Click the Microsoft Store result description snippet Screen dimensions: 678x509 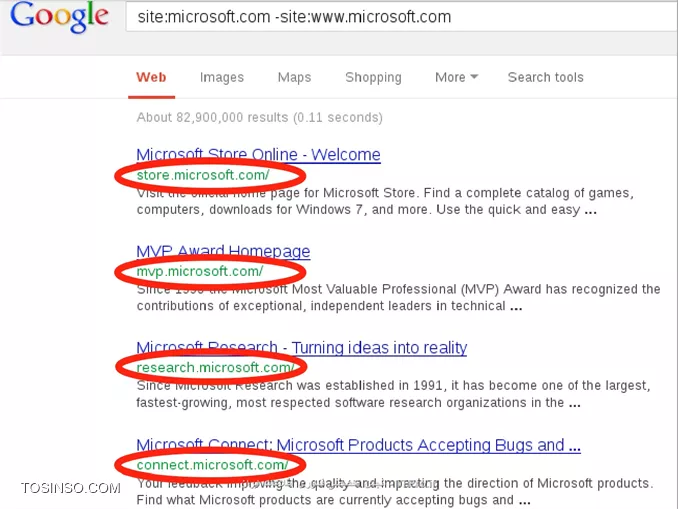pos(385,202)
